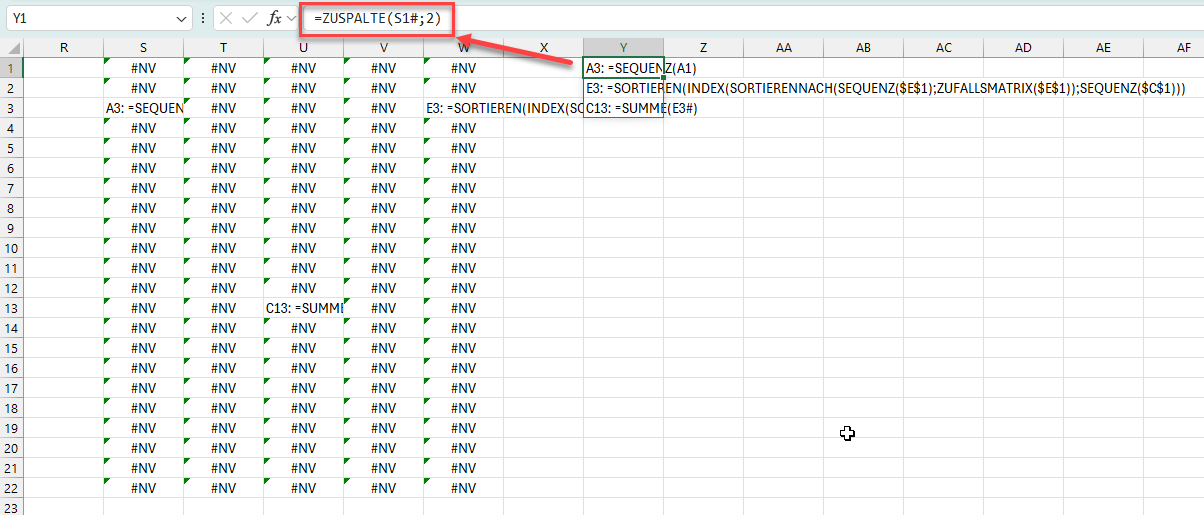The height and width of the screenshot is (515, 1204).
Task: Click the Enter checkmark icon in formula bar
Action: click(x=250, y=18)
